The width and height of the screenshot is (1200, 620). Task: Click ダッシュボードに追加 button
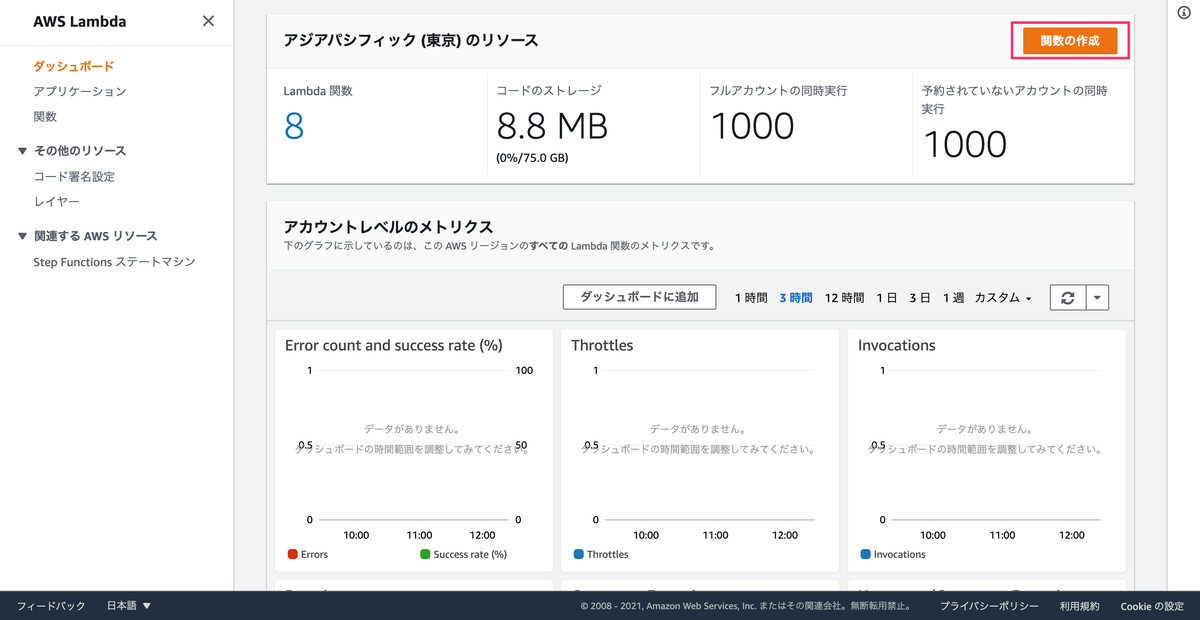click(x=640, y=297)
